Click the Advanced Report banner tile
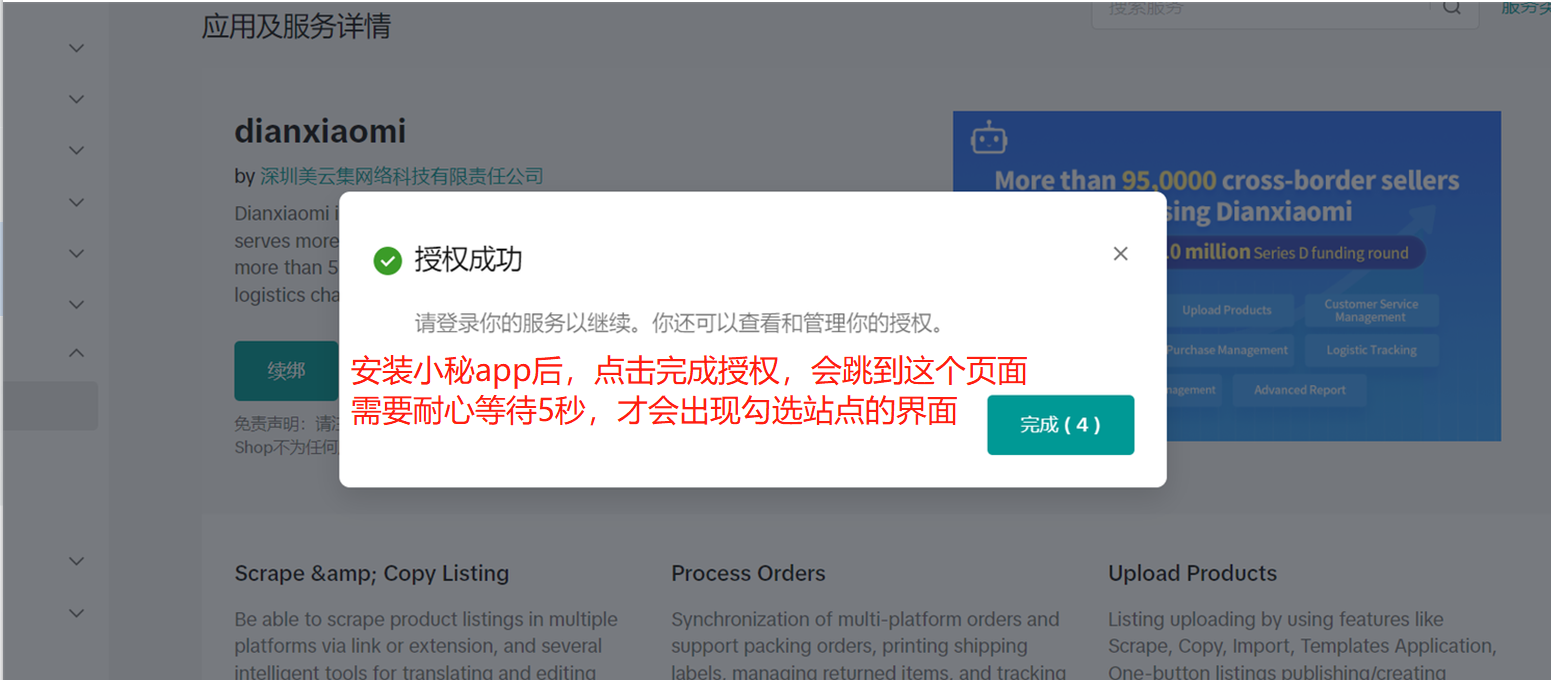The width and height of the screenshot is (1551, 680). click(x=1299, y=390)
